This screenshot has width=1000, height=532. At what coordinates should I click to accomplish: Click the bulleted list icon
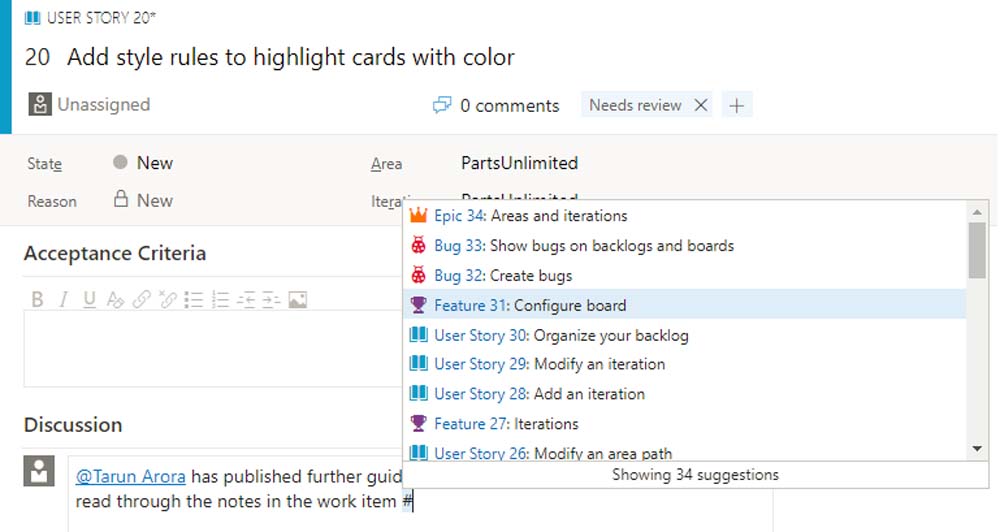[x=194, y=299]
